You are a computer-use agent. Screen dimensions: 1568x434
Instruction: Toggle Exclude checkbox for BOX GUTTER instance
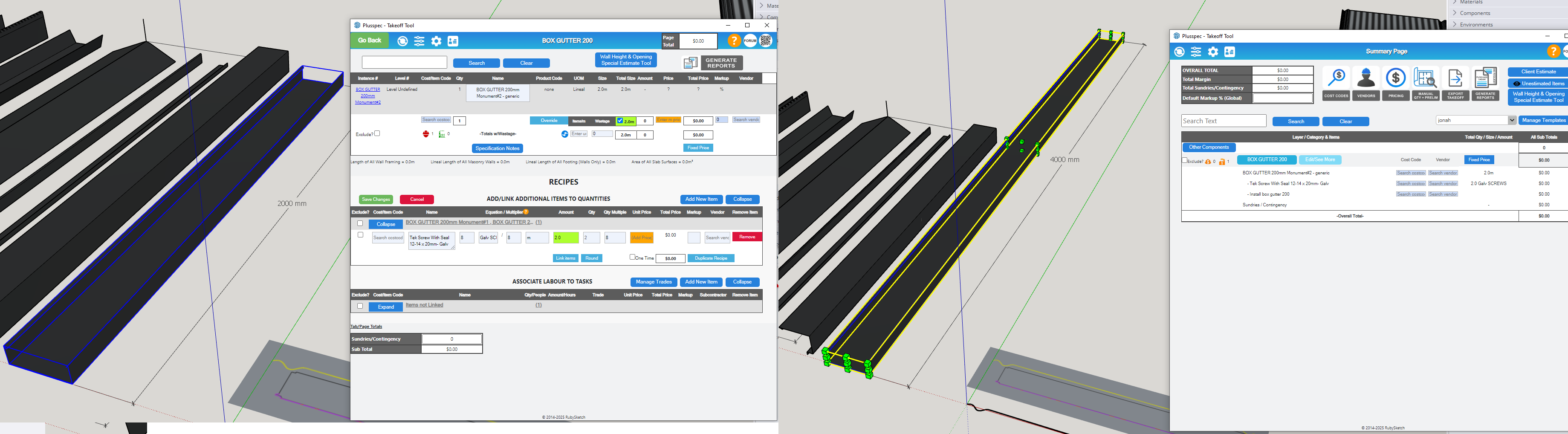coord(377,133)
